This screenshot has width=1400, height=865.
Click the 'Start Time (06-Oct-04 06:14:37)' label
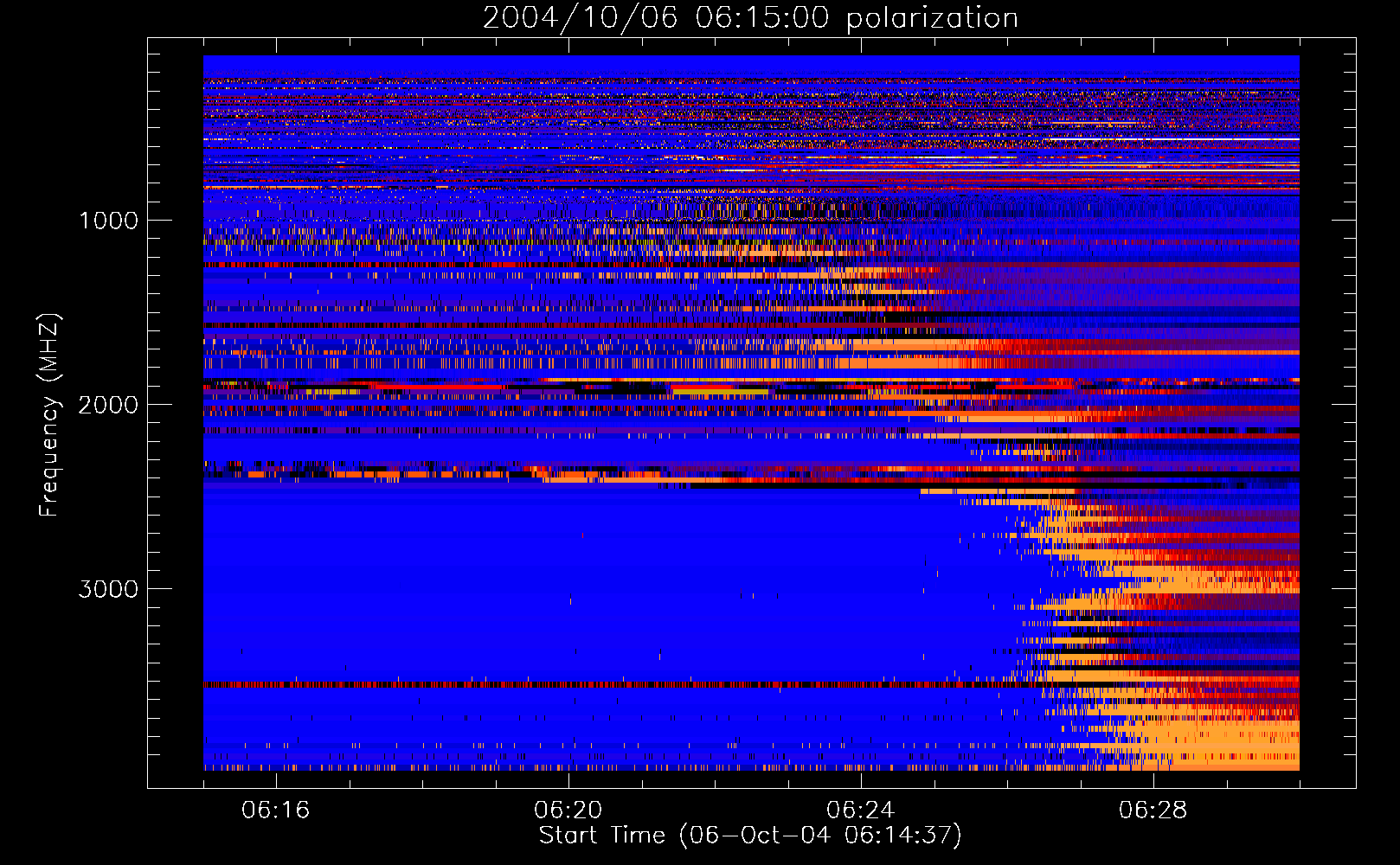pos(750,836)
